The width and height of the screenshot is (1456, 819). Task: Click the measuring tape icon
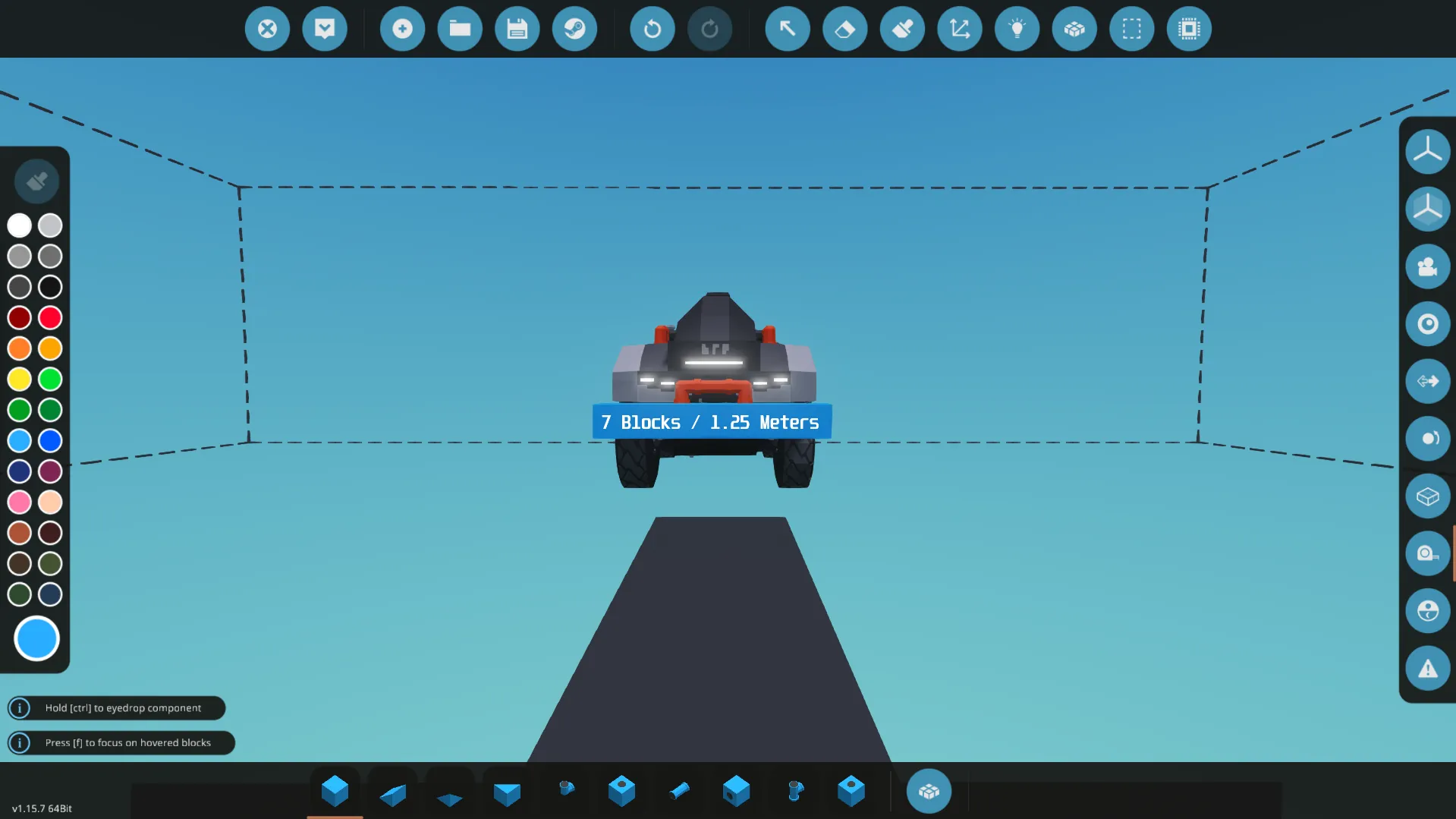coord(1427,553)
